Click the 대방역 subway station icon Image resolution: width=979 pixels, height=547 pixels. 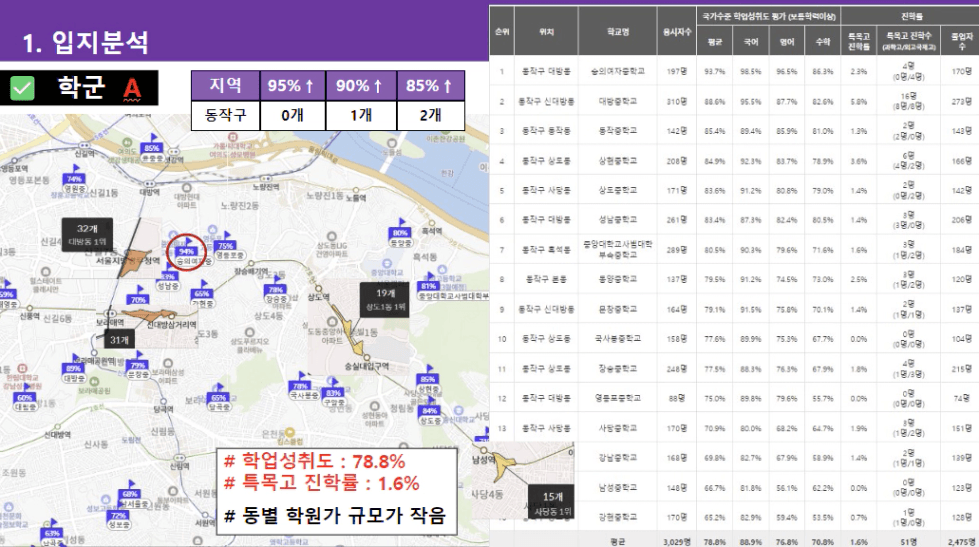pos(150,184)
